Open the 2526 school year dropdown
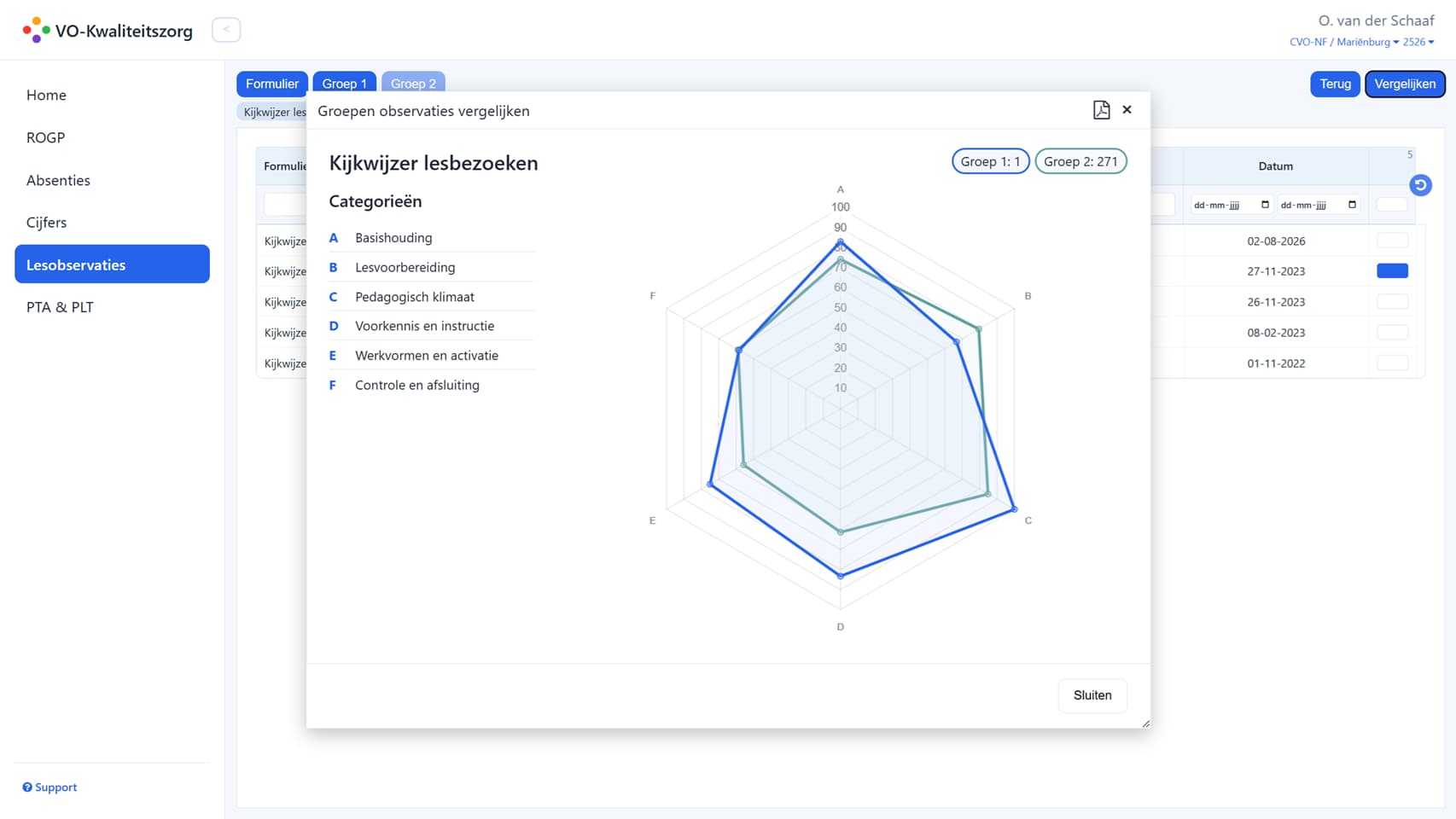The image size is (1456, 819). coord(1418,42)
